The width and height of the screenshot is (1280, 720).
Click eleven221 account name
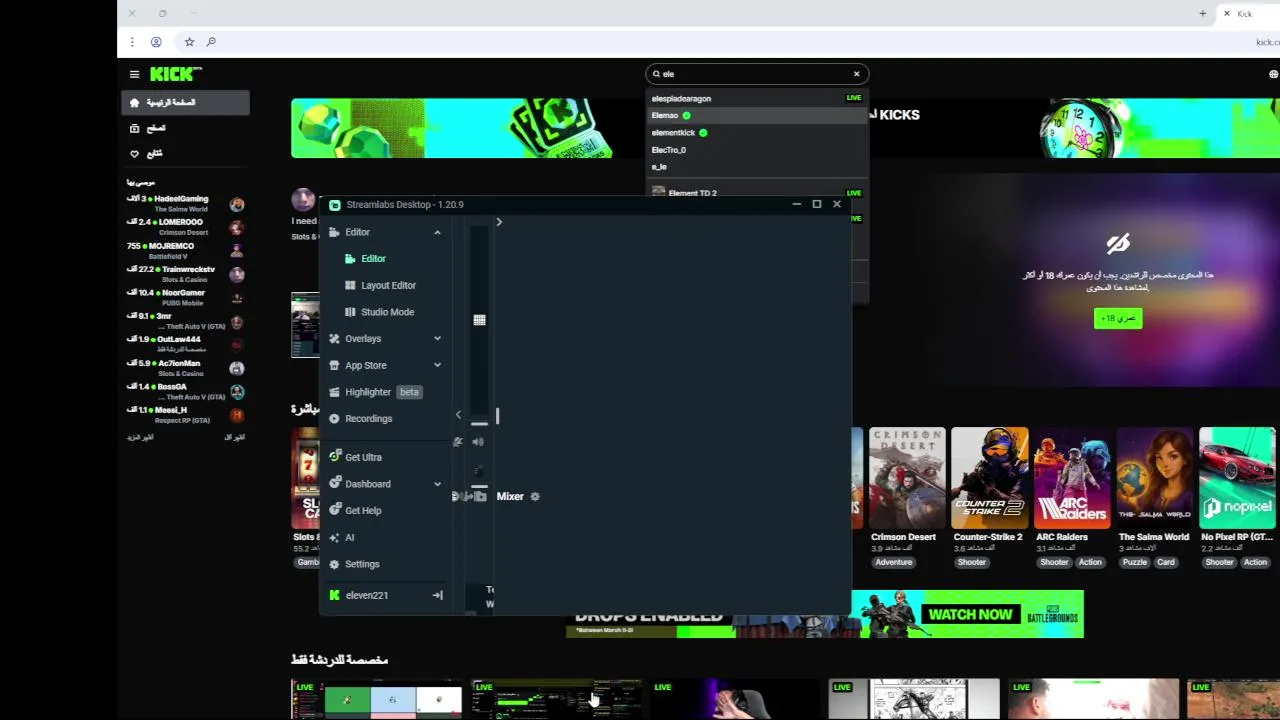(x=366, y=595)
